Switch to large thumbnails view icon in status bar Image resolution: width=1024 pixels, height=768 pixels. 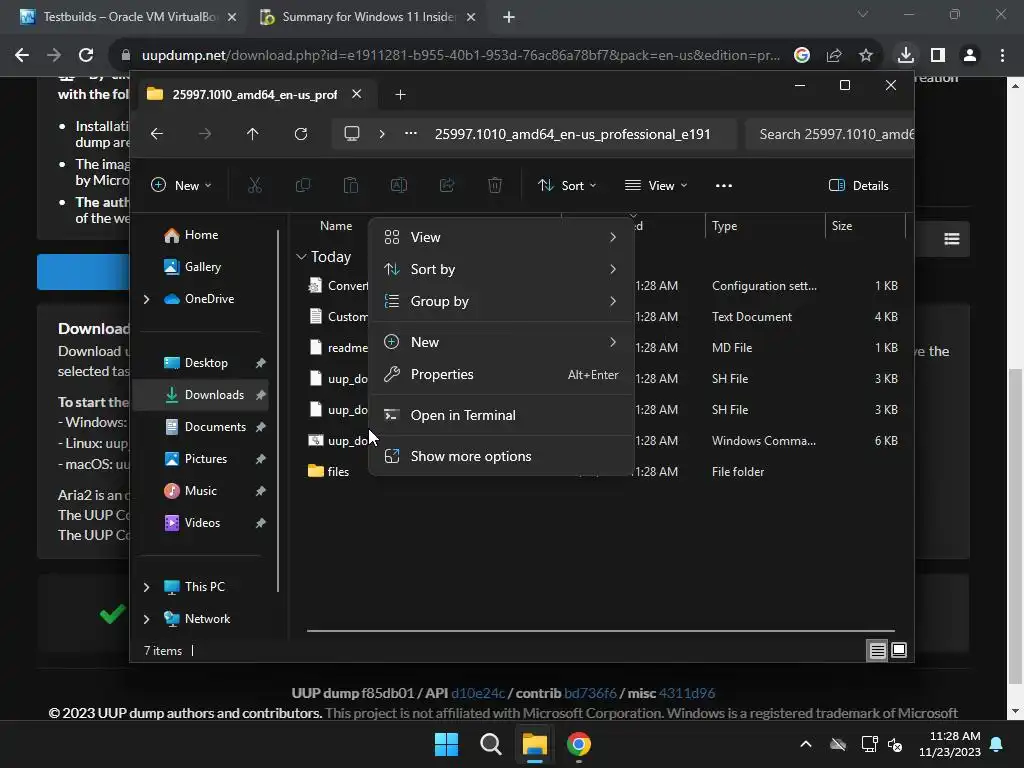pyautogui.click(x=899, y=650)
